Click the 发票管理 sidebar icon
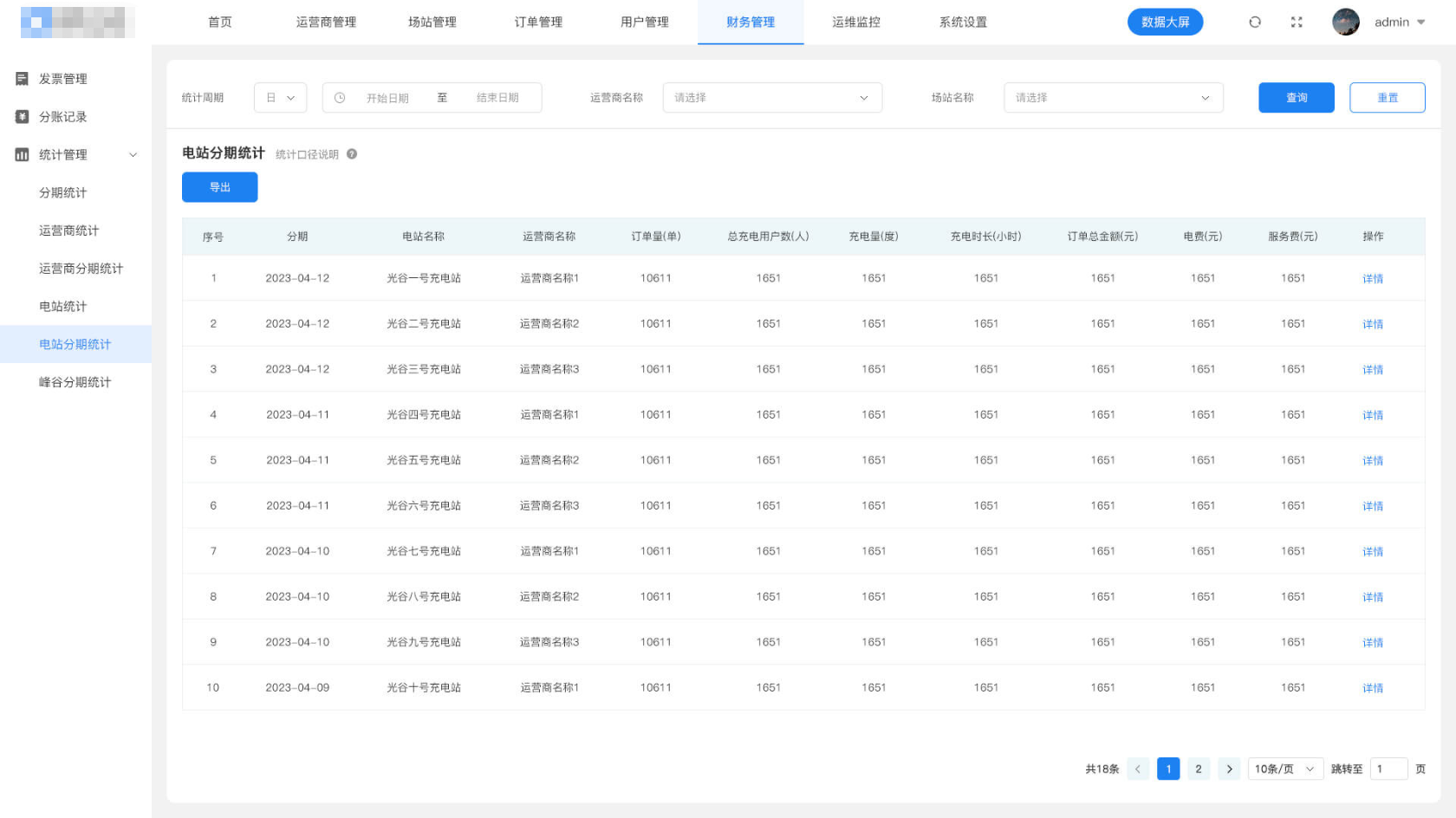 [23, 79]
